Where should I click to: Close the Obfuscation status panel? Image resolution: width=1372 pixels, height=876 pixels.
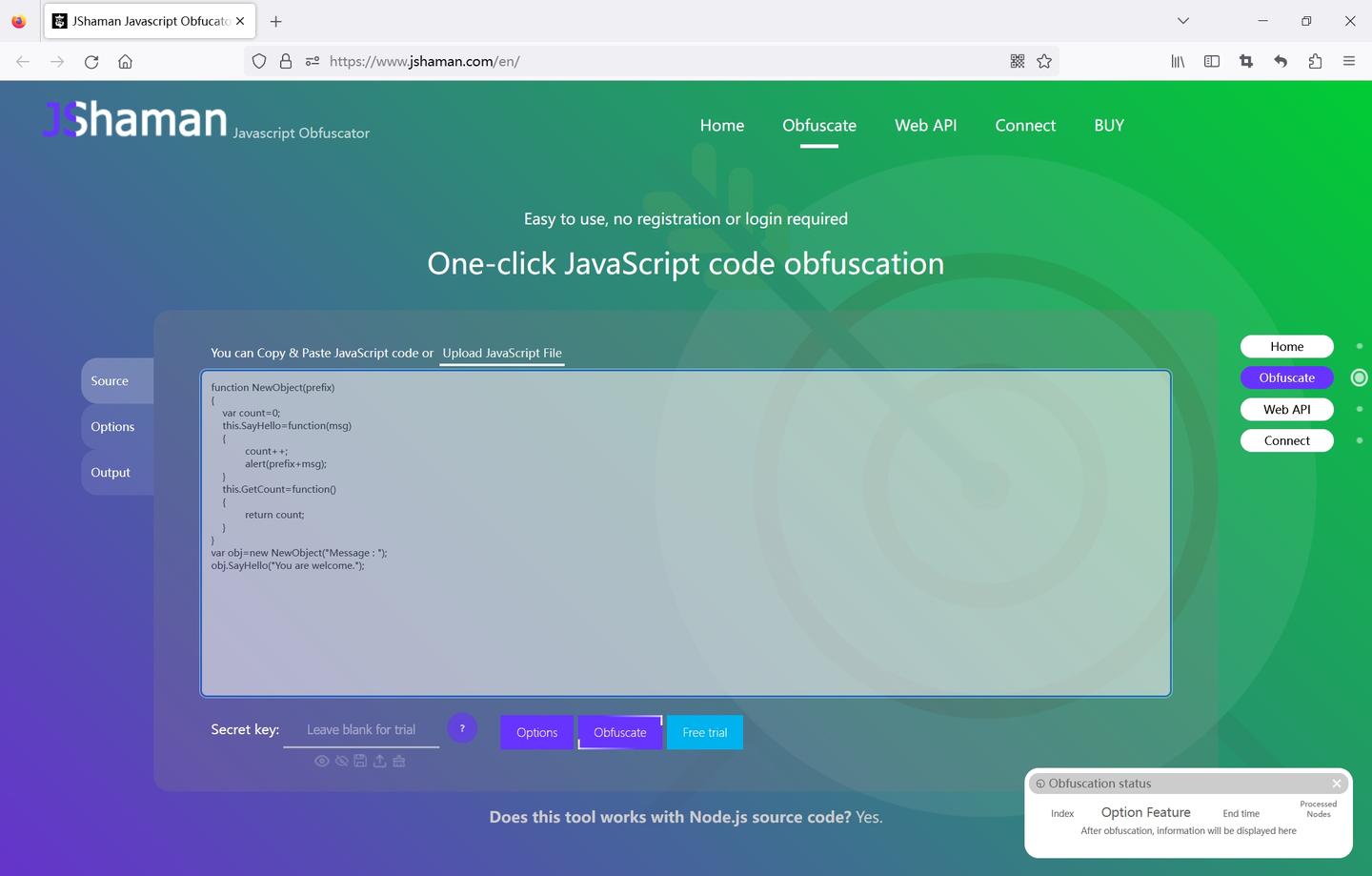(x=1337, y=784)
